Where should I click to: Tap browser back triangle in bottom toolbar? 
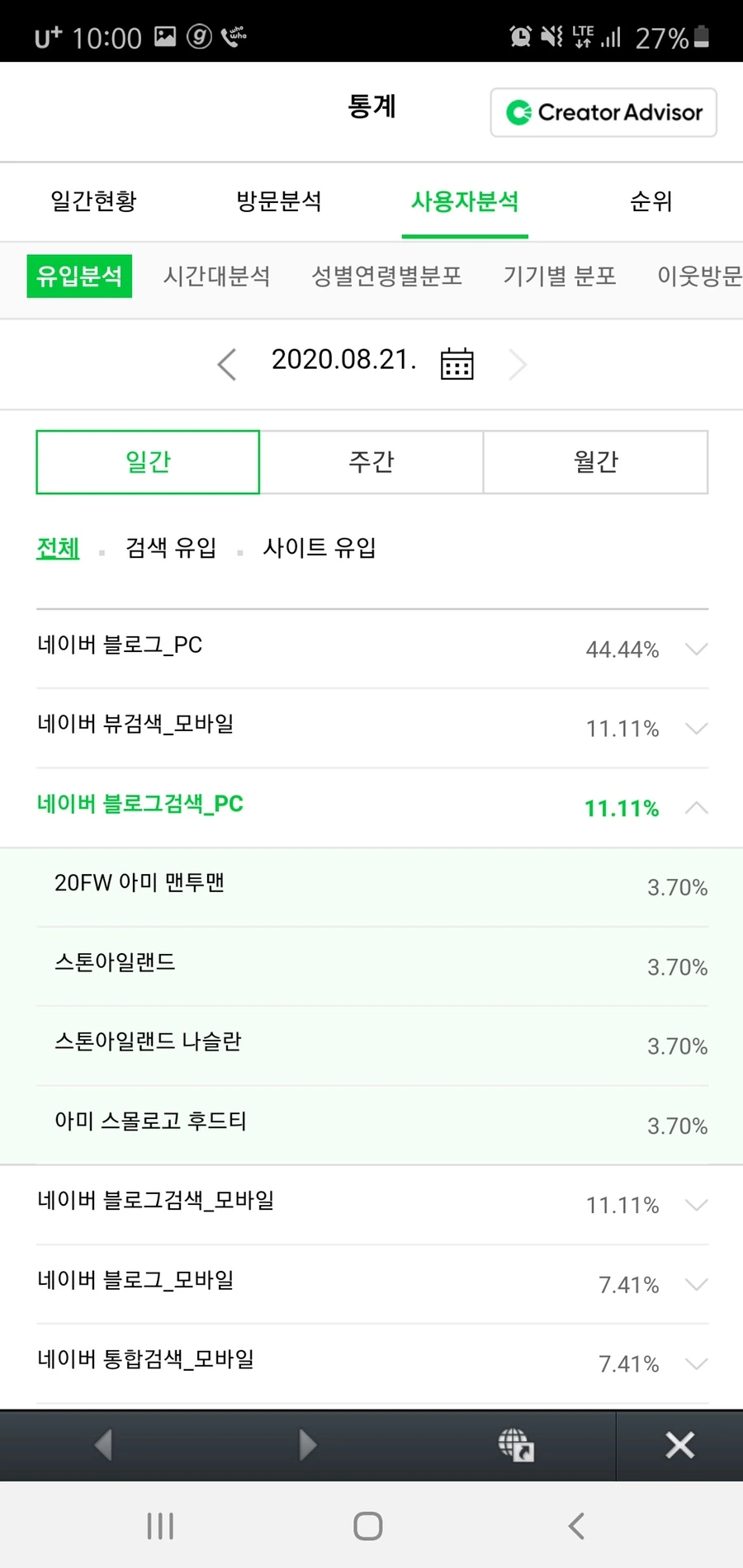point(103,1445)
